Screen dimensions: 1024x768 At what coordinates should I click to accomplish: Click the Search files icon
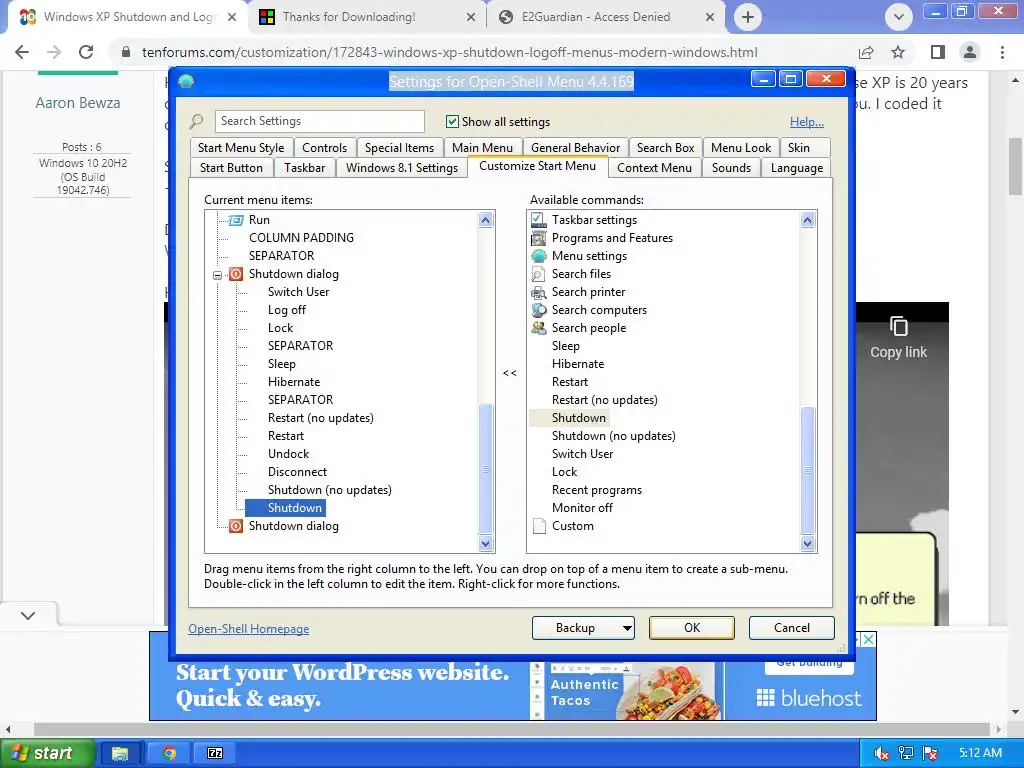point(539,274)
